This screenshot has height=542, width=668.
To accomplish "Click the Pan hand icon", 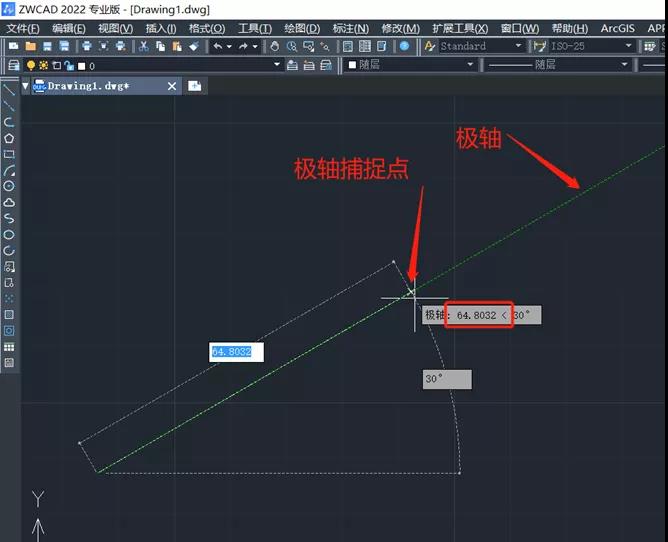I will (275, 46).
